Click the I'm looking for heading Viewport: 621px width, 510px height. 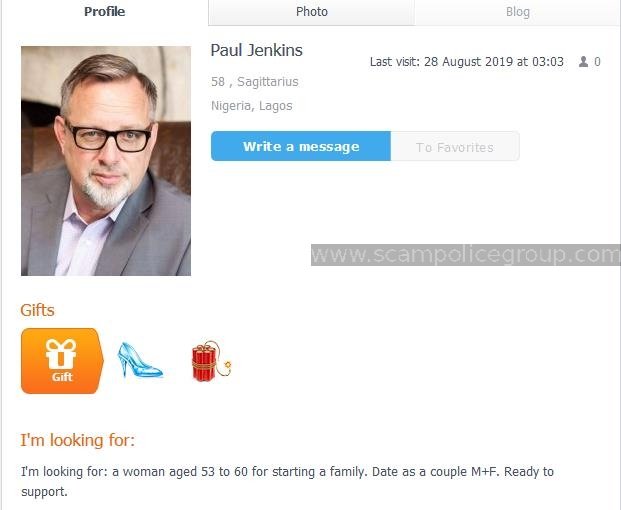(78, 440)
